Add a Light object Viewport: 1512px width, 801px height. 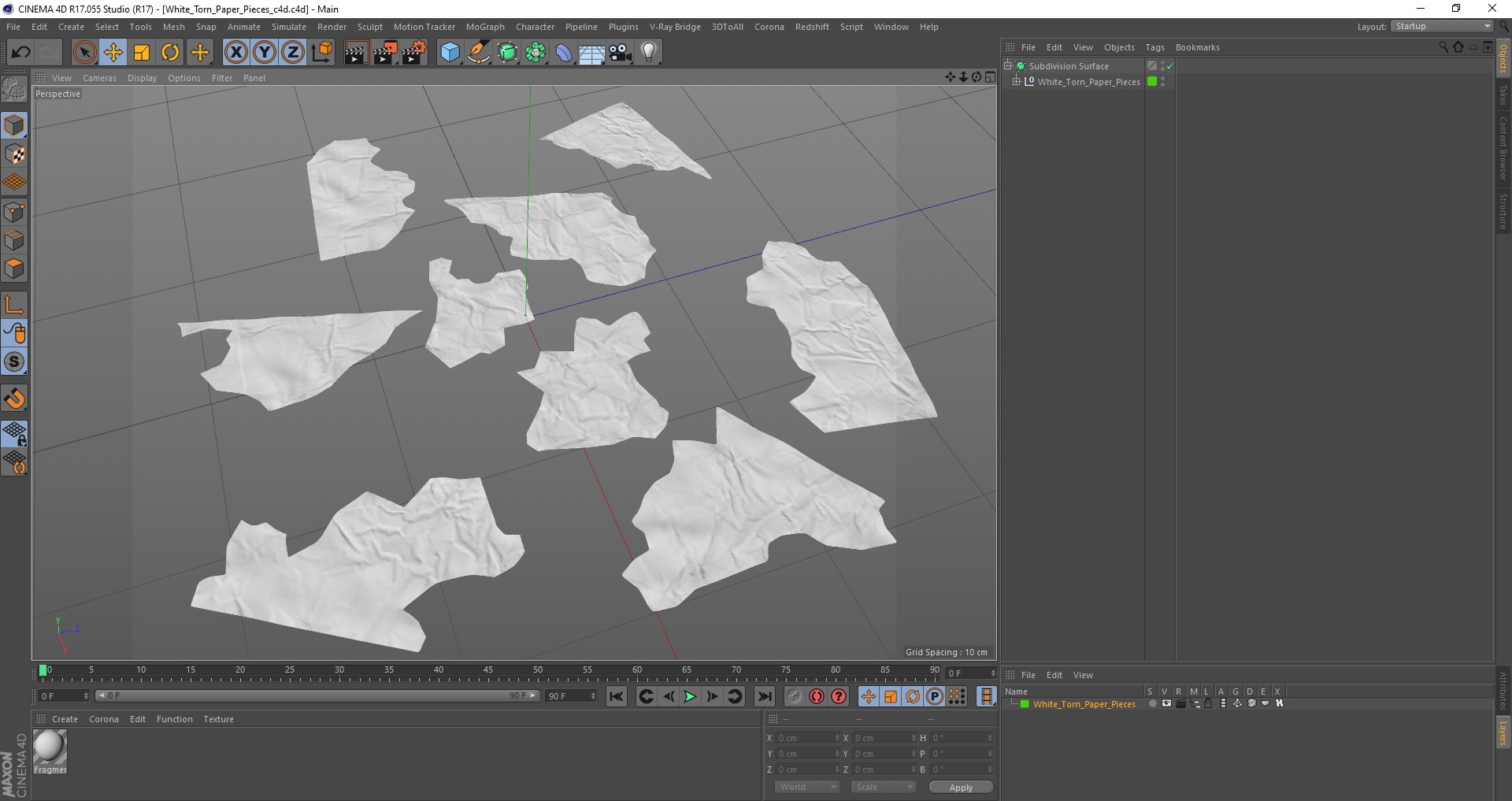(649, 53)
